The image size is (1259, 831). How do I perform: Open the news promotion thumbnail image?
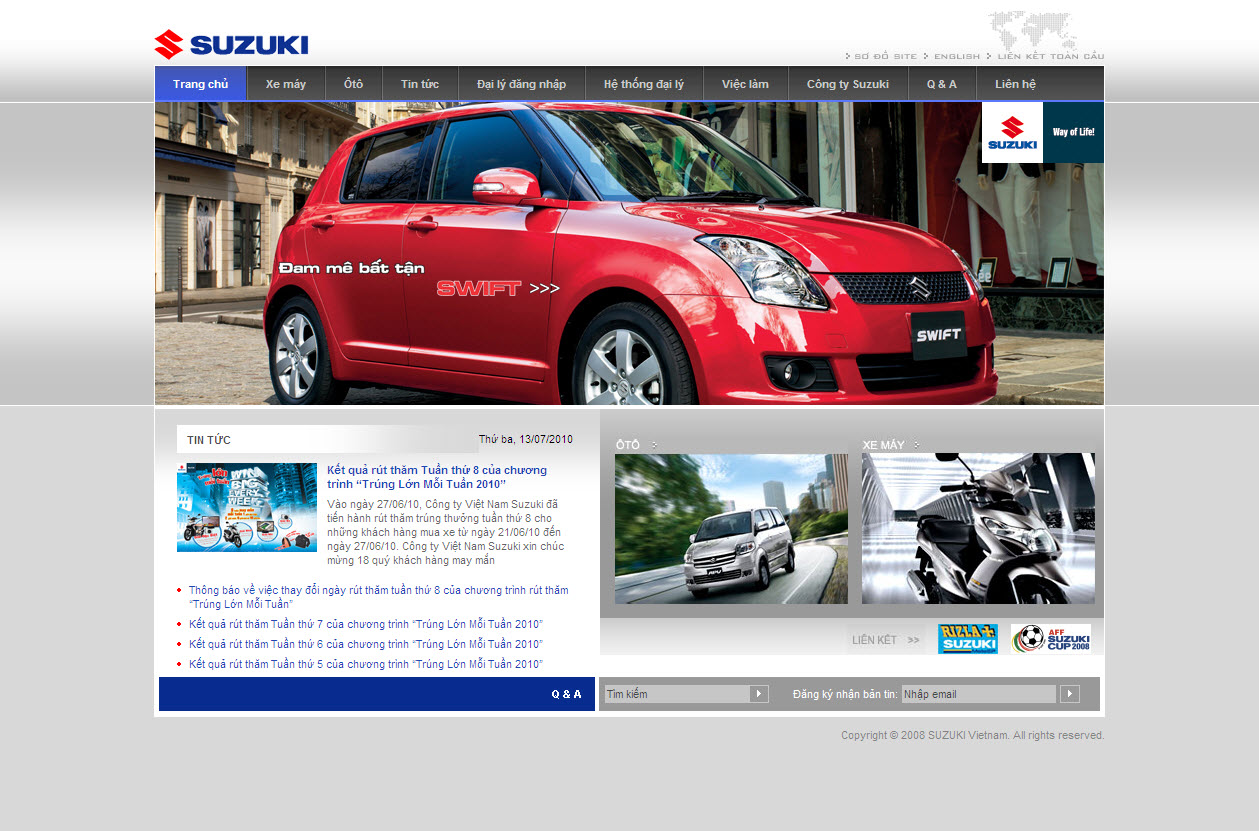[247, 507]
